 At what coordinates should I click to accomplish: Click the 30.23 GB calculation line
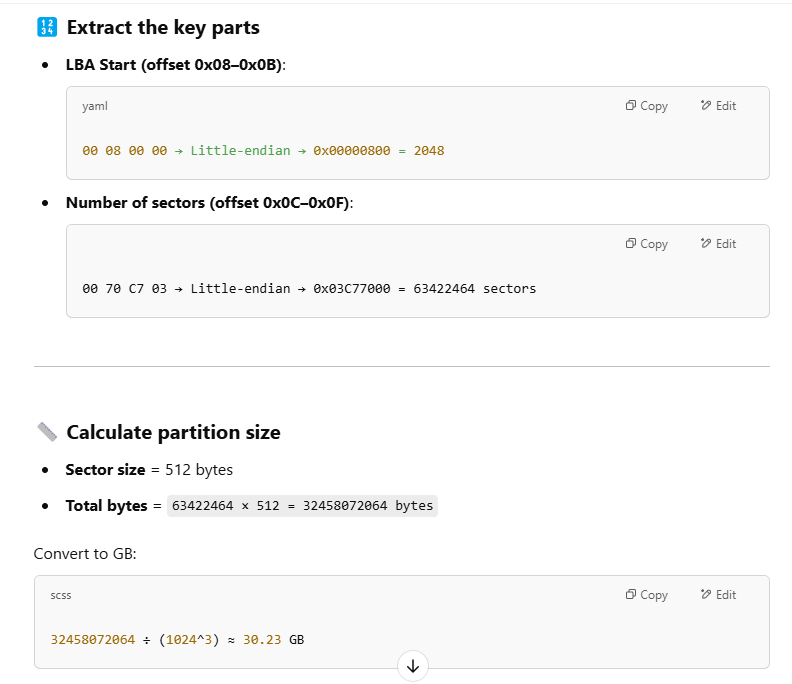(x=177, y=638)
